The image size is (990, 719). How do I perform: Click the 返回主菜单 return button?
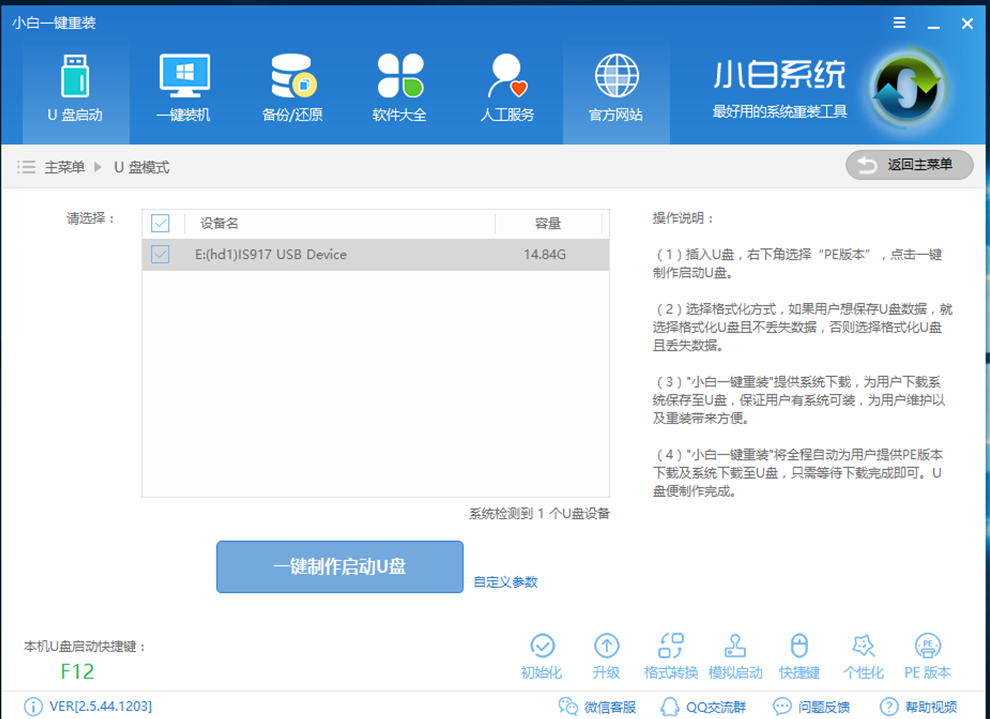point(908,165)
